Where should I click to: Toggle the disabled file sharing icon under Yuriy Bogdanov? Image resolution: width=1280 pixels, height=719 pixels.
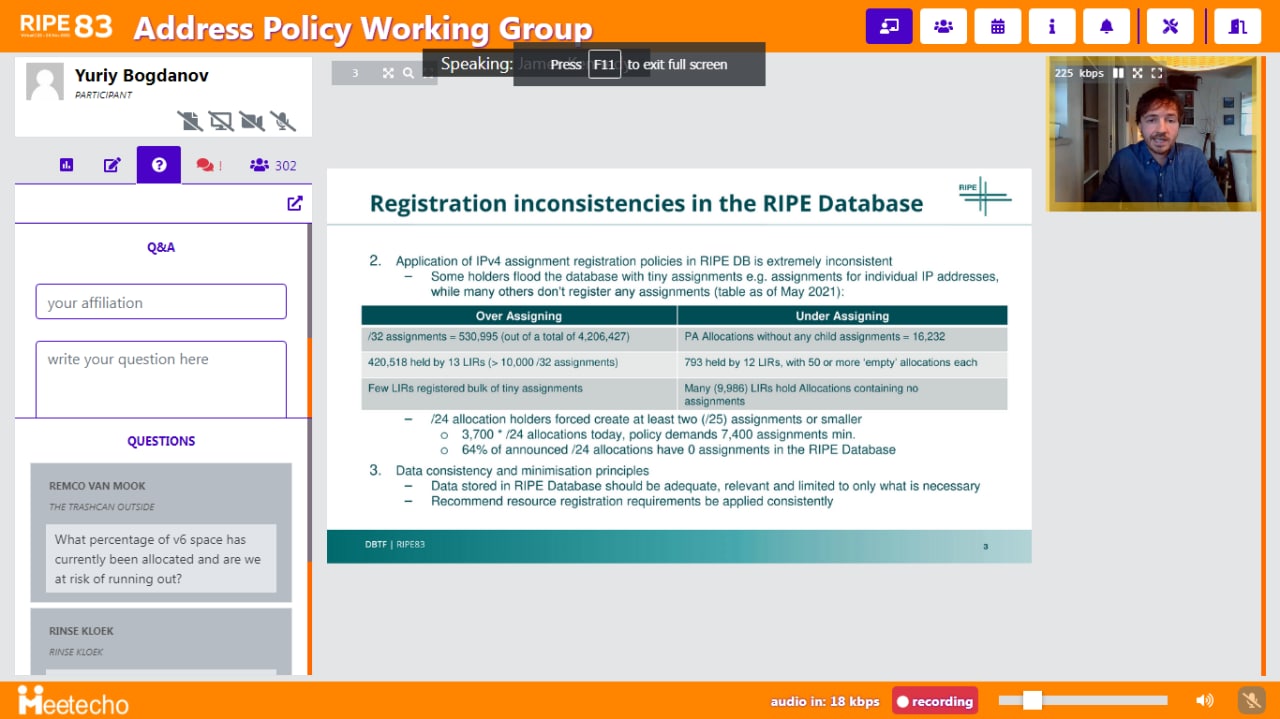(190, 121)
